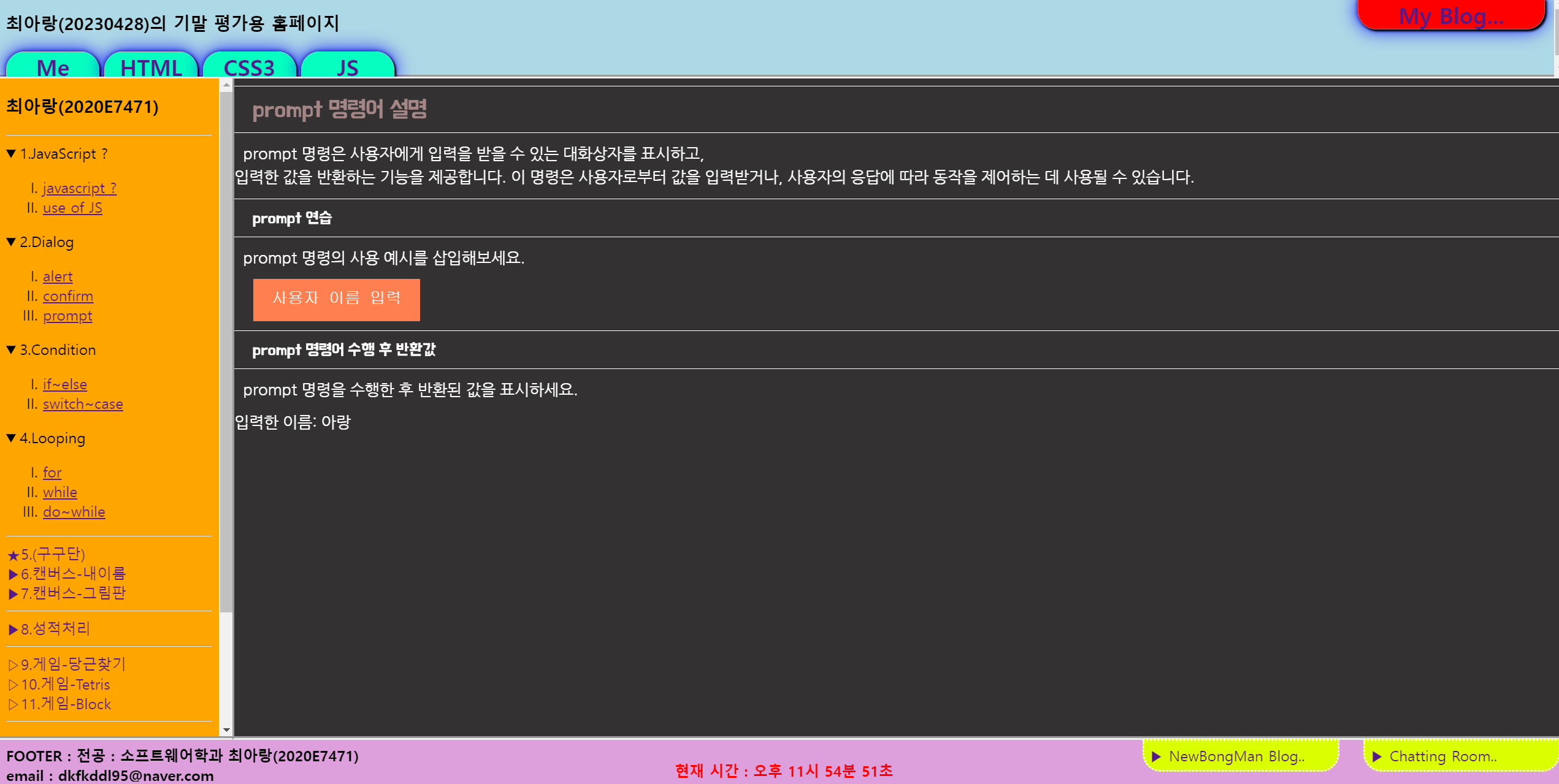This screenshot has height=784, width=1559.
Task: Click sidebar scrollbar down arrow
Action: pos(226,729)
